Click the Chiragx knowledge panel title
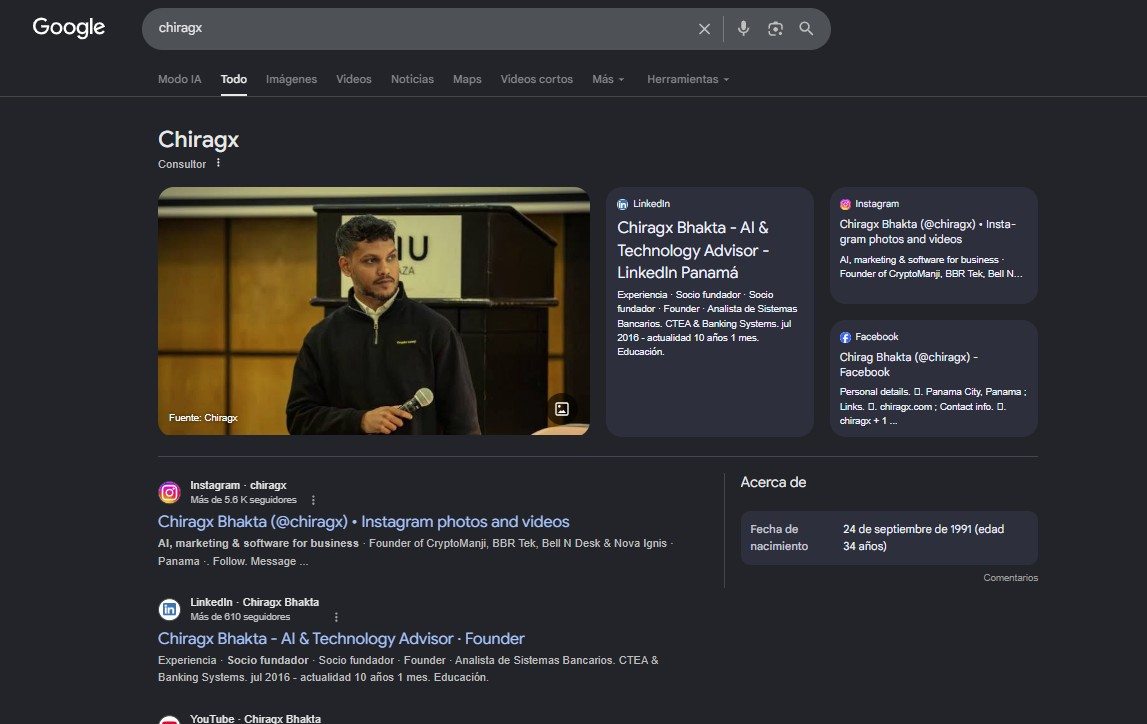 tap(198, 139)
